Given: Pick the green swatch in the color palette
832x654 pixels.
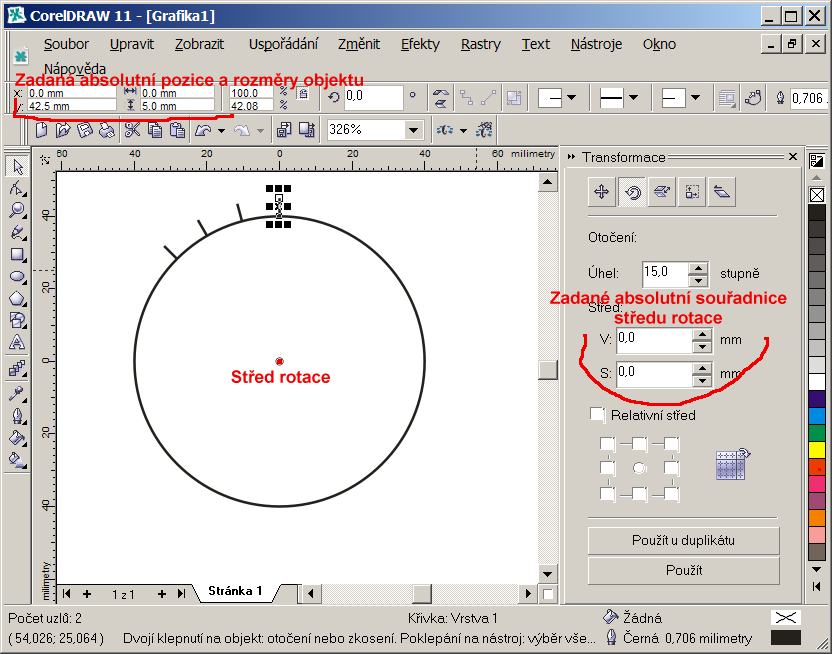Looking at the screenshot, I should click(817, 433).
